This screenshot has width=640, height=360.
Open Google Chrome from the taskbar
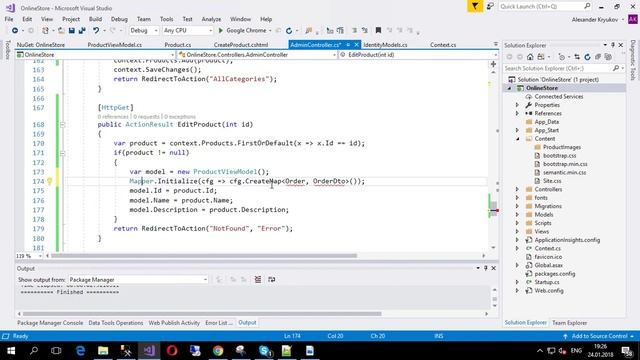coord(218,351)
